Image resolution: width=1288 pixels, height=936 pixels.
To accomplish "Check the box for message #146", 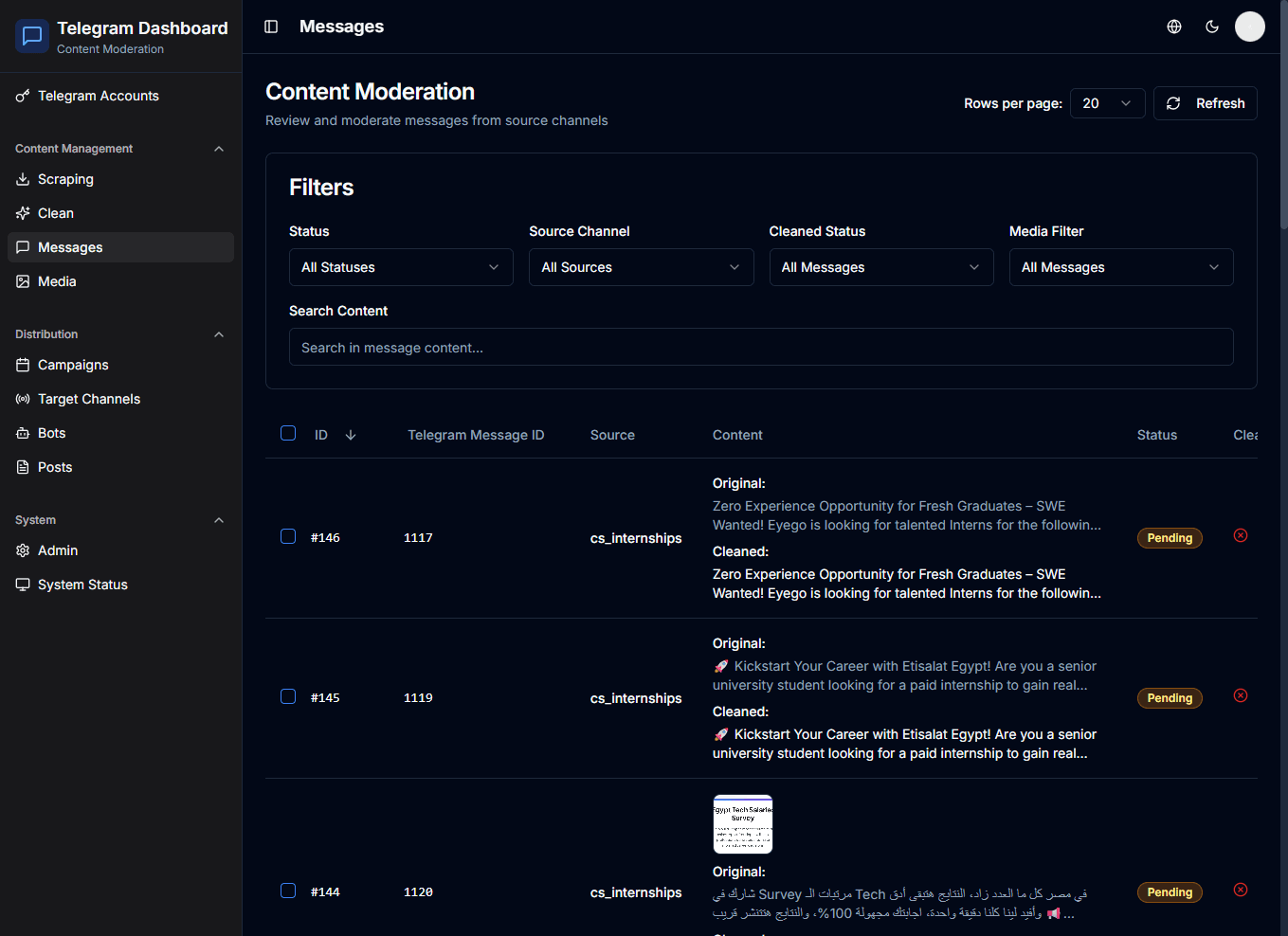I will point(288,536).
